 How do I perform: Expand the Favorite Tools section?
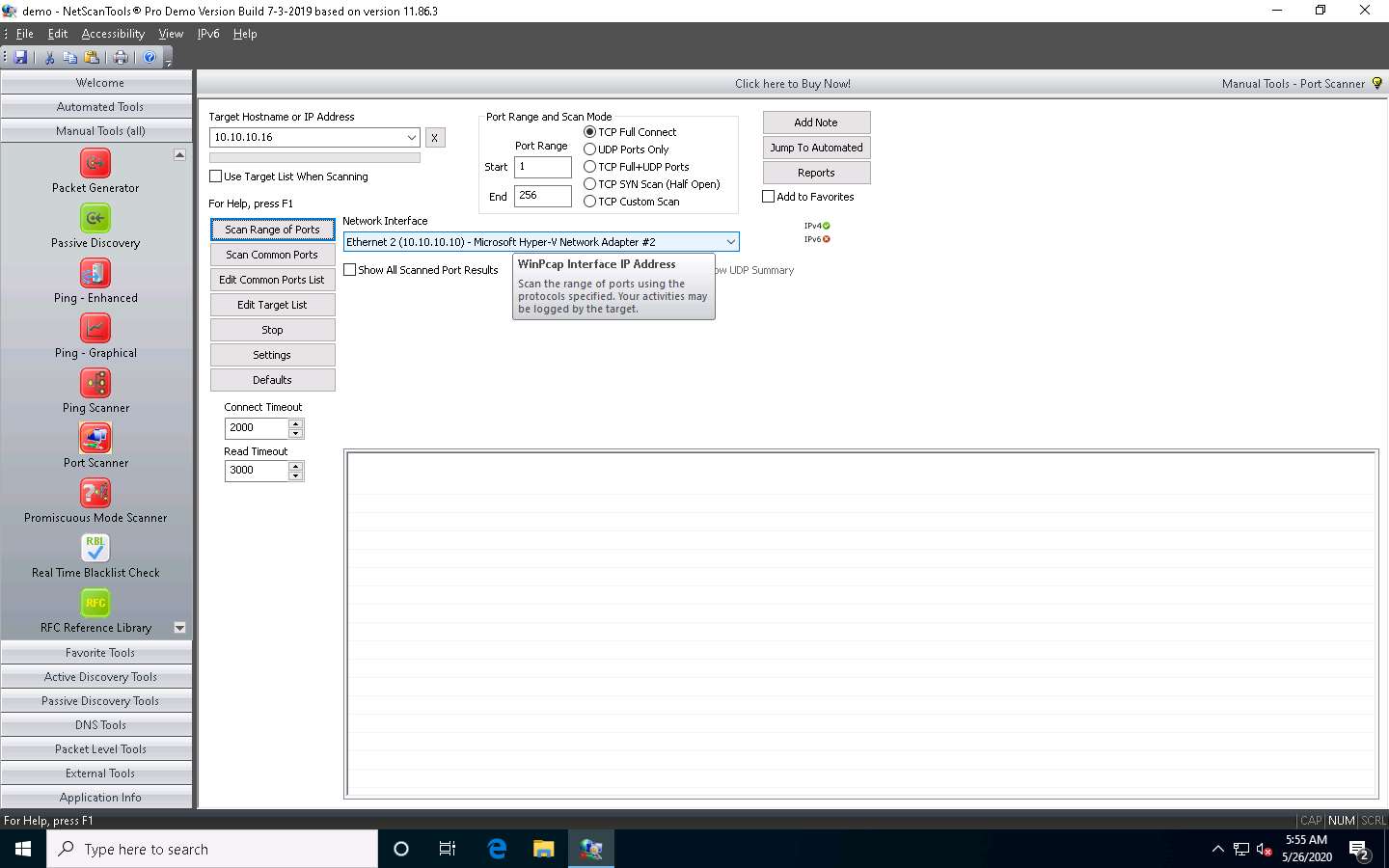[x=96, y=653]
